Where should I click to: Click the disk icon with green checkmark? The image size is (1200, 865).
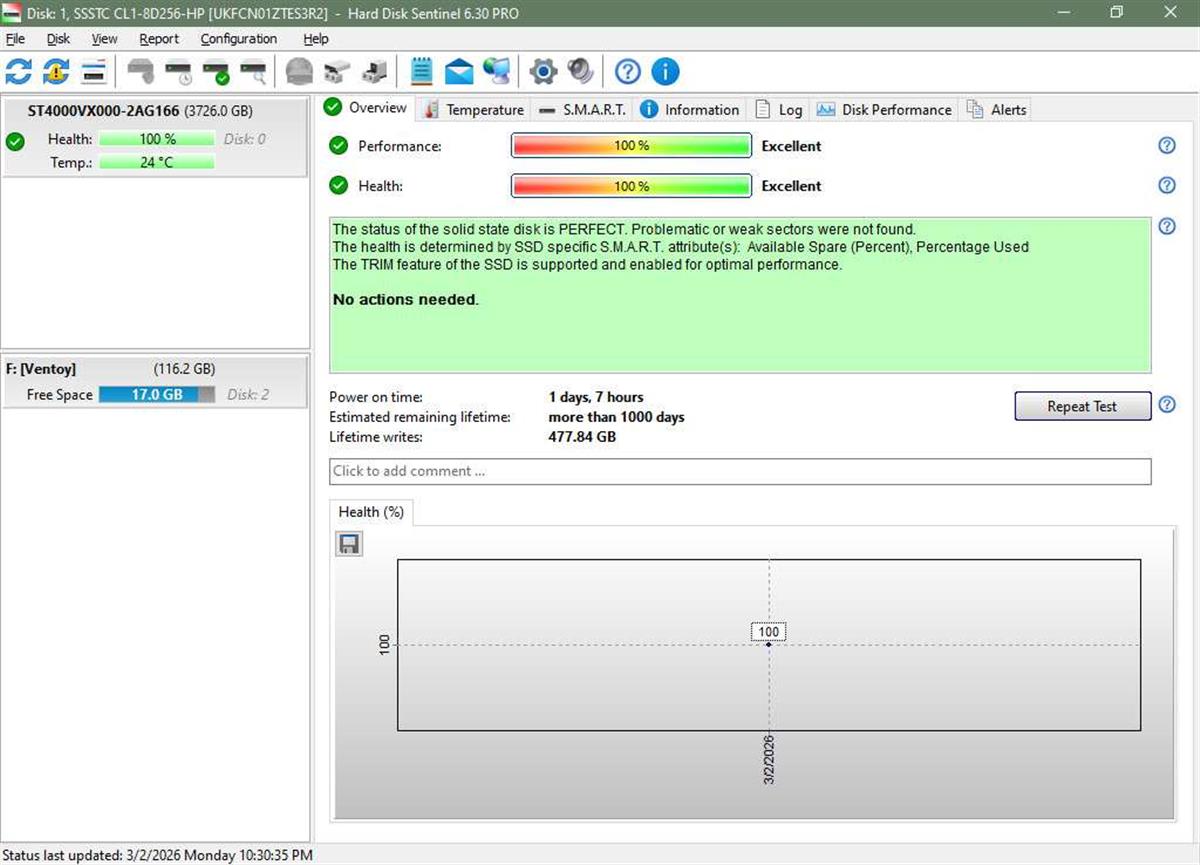pos(216,71)
